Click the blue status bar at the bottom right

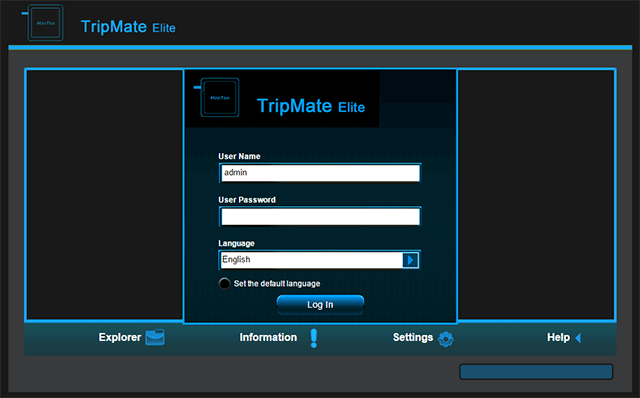point(536,372)
